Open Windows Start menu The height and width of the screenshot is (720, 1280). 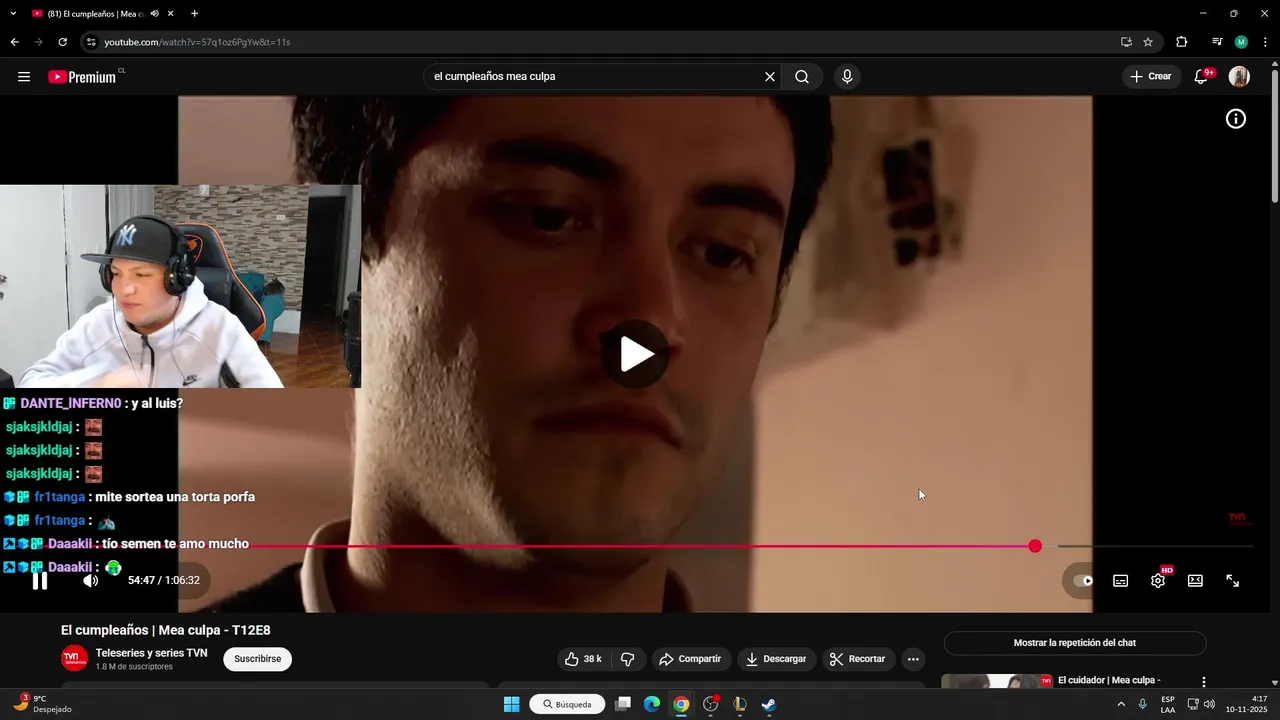point(511,704)
